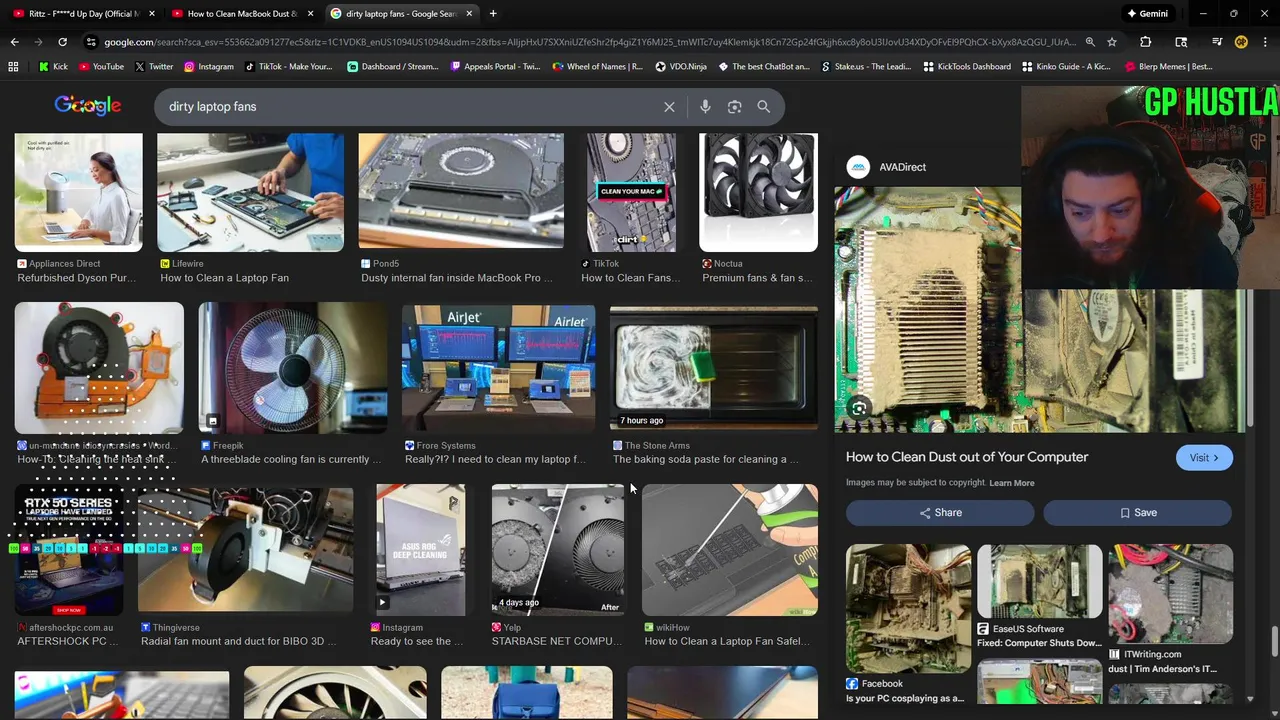Open the Chrome three-dot menu
This screenshot has width=1280, height=720.
click(x=1265, y=42)
